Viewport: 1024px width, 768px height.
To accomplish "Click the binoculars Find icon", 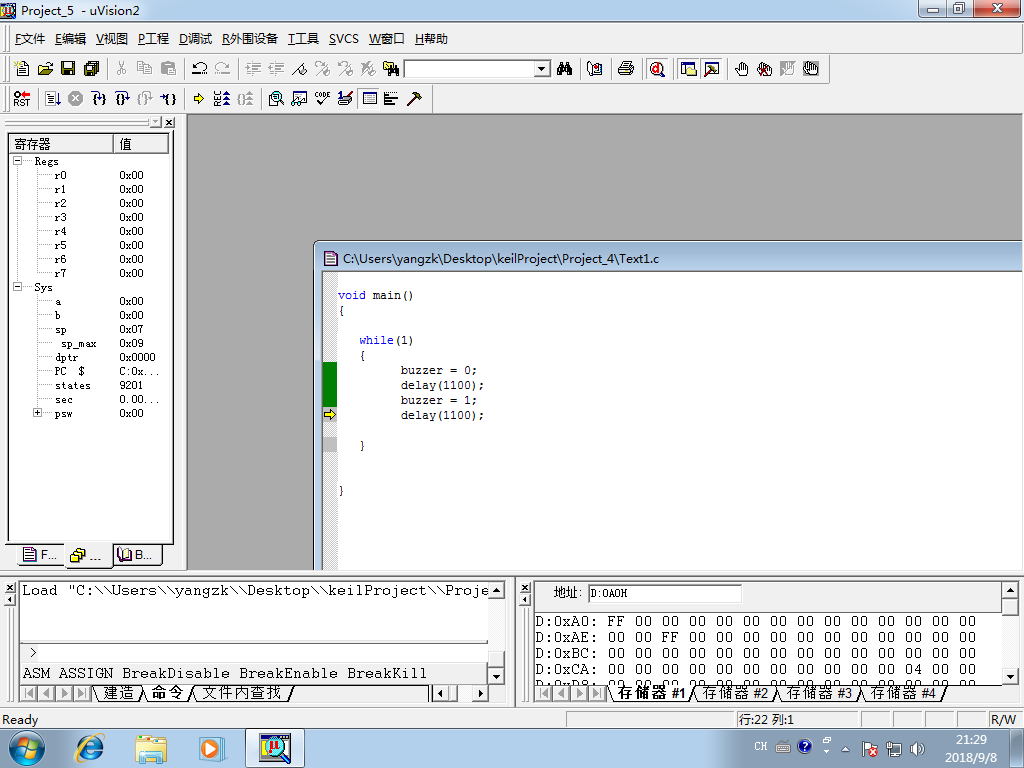I will coord(565,69).
